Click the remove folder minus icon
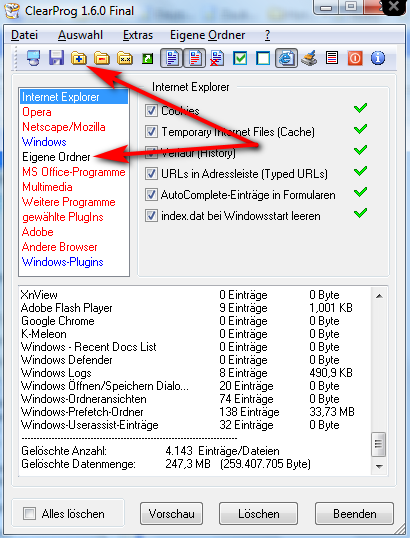Screen dimensions: 410x538 (102, 58)
